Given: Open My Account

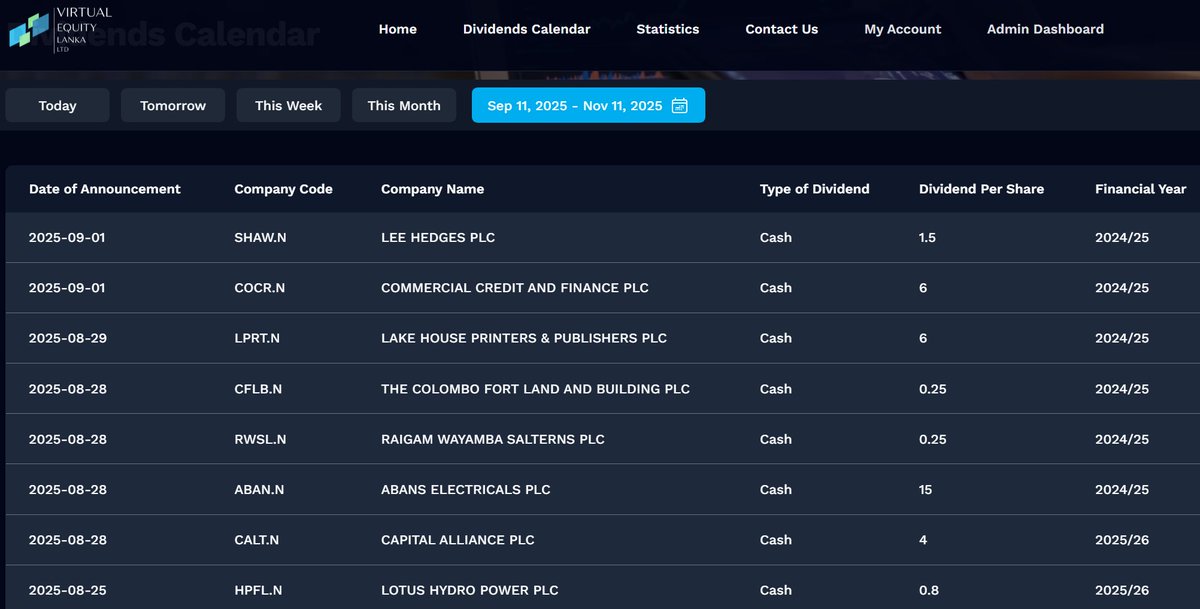Looking at the screenshot, I should click(x=903, y=29).
